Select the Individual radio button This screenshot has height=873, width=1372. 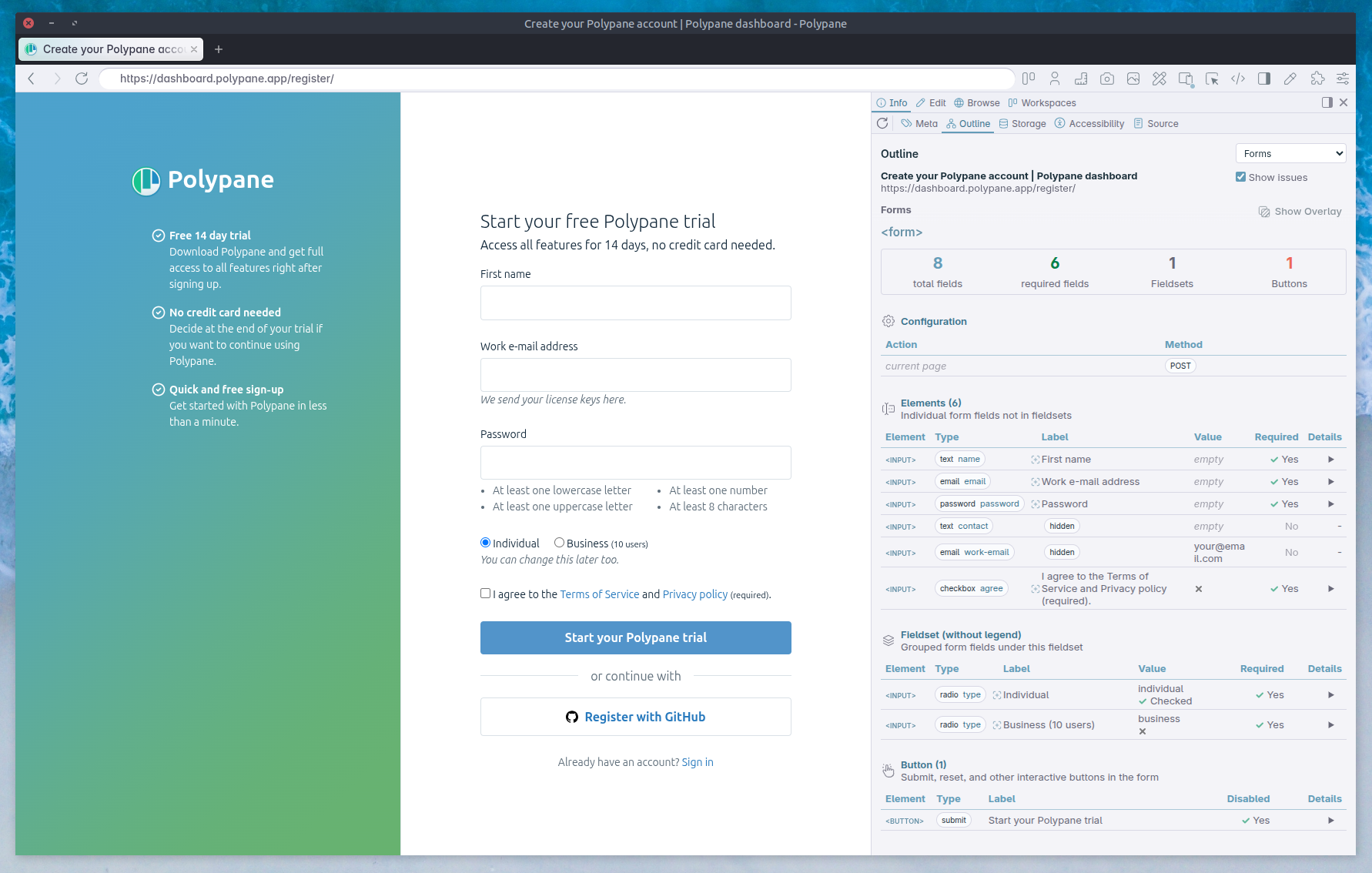pos(486,543)
